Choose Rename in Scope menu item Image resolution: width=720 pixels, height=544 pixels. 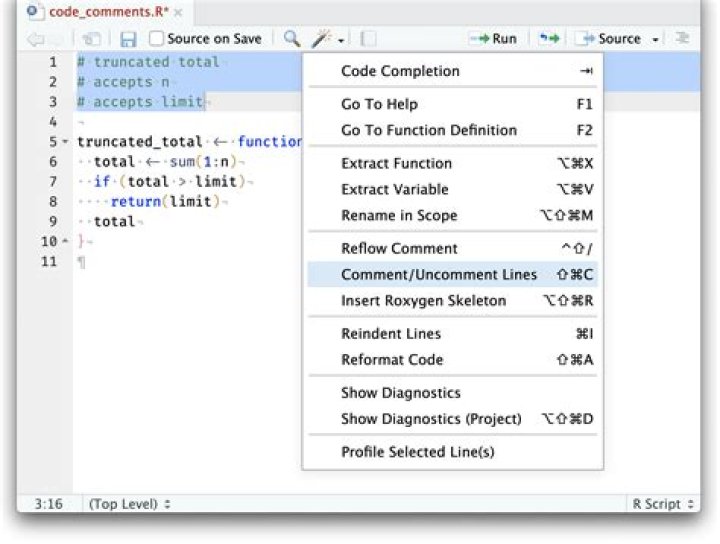coord(452,216)
